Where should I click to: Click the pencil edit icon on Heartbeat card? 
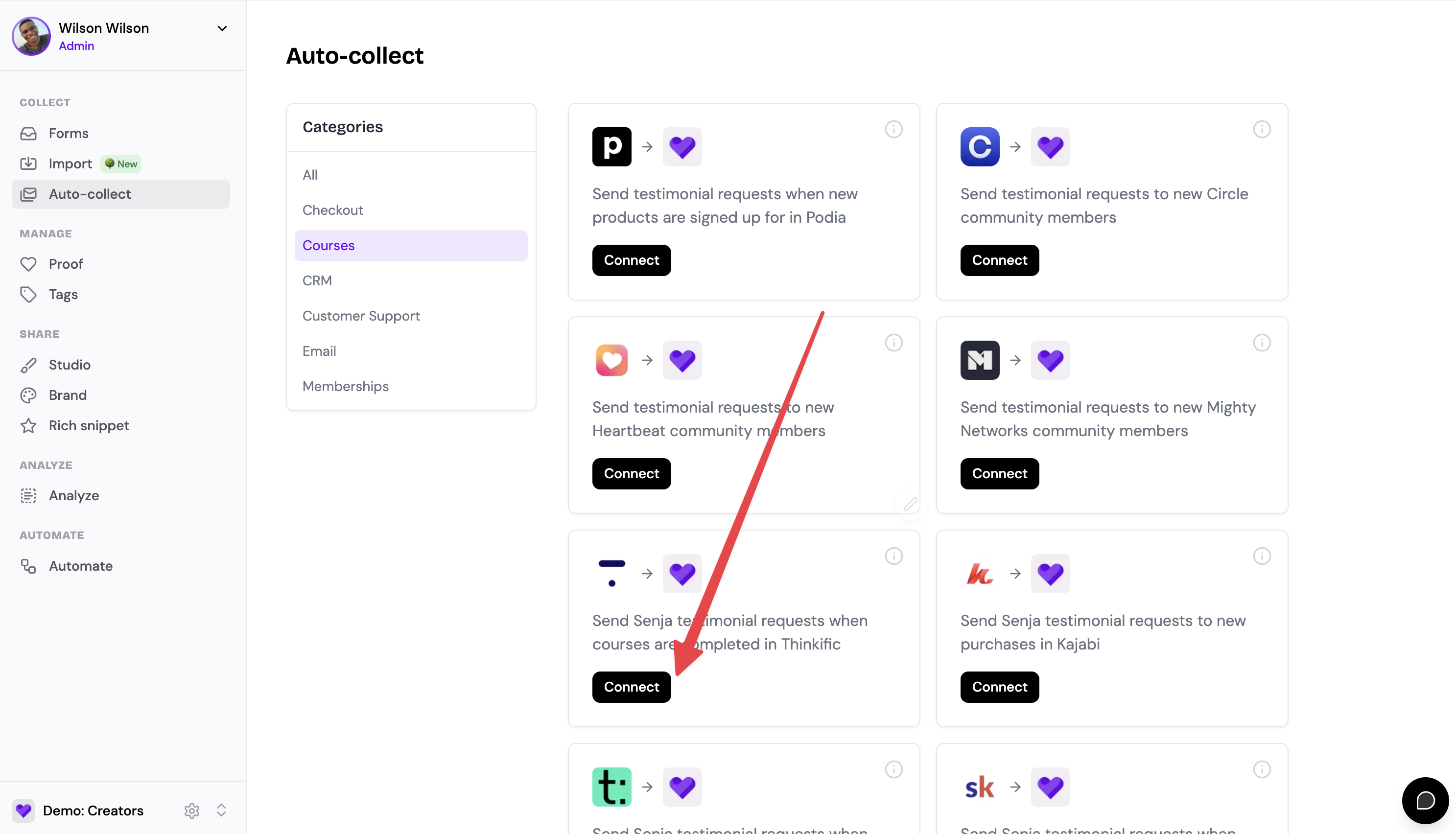pos(910,504)
